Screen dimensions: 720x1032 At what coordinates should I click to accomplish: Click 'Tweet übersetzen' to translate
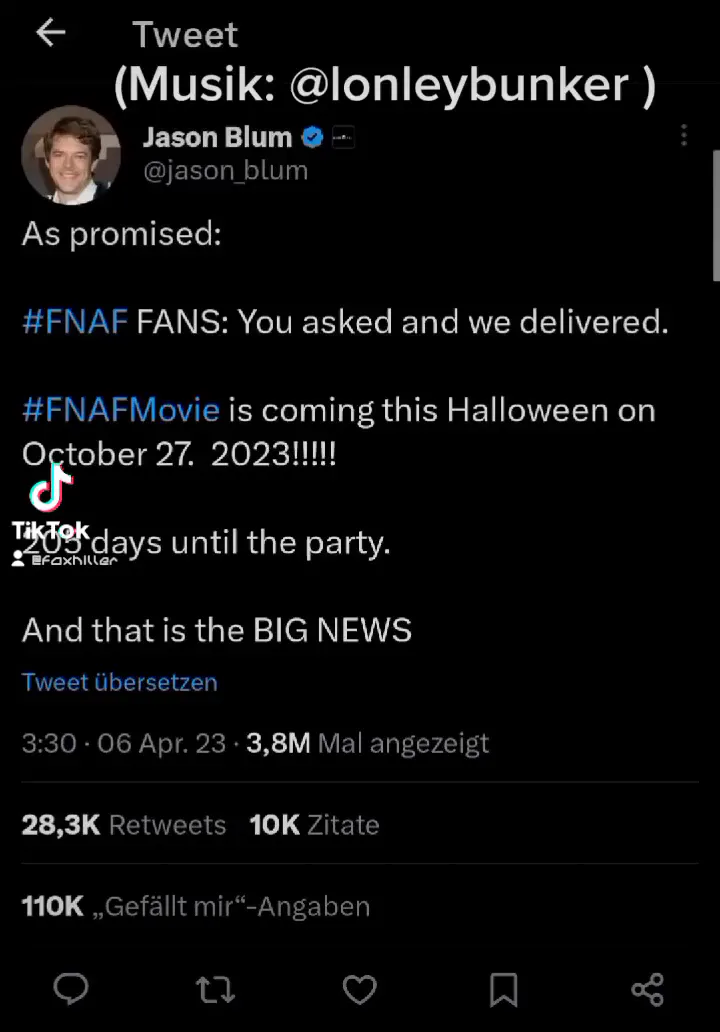120,682
